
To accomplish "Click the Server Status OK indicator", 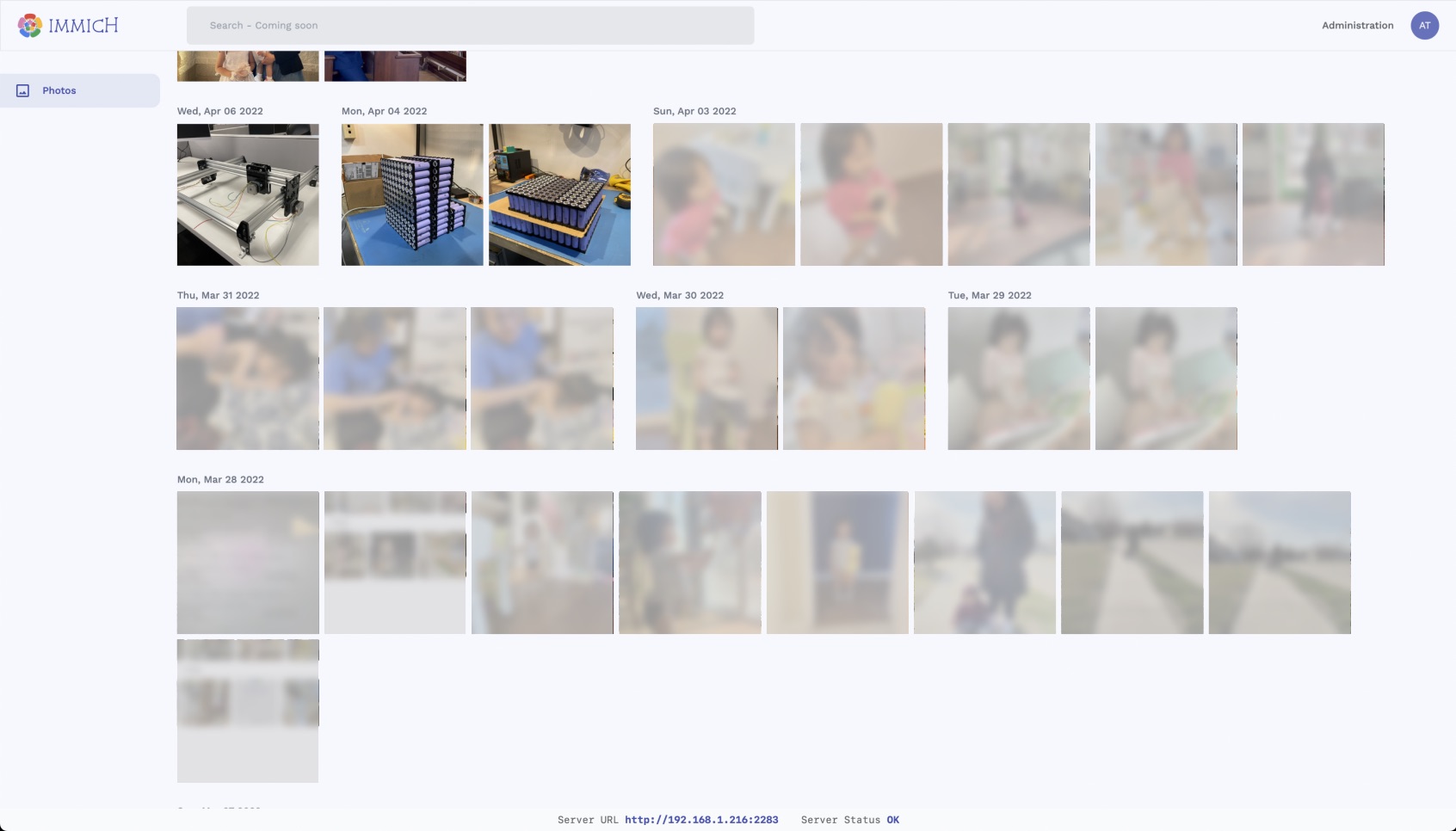I will 892,820.
